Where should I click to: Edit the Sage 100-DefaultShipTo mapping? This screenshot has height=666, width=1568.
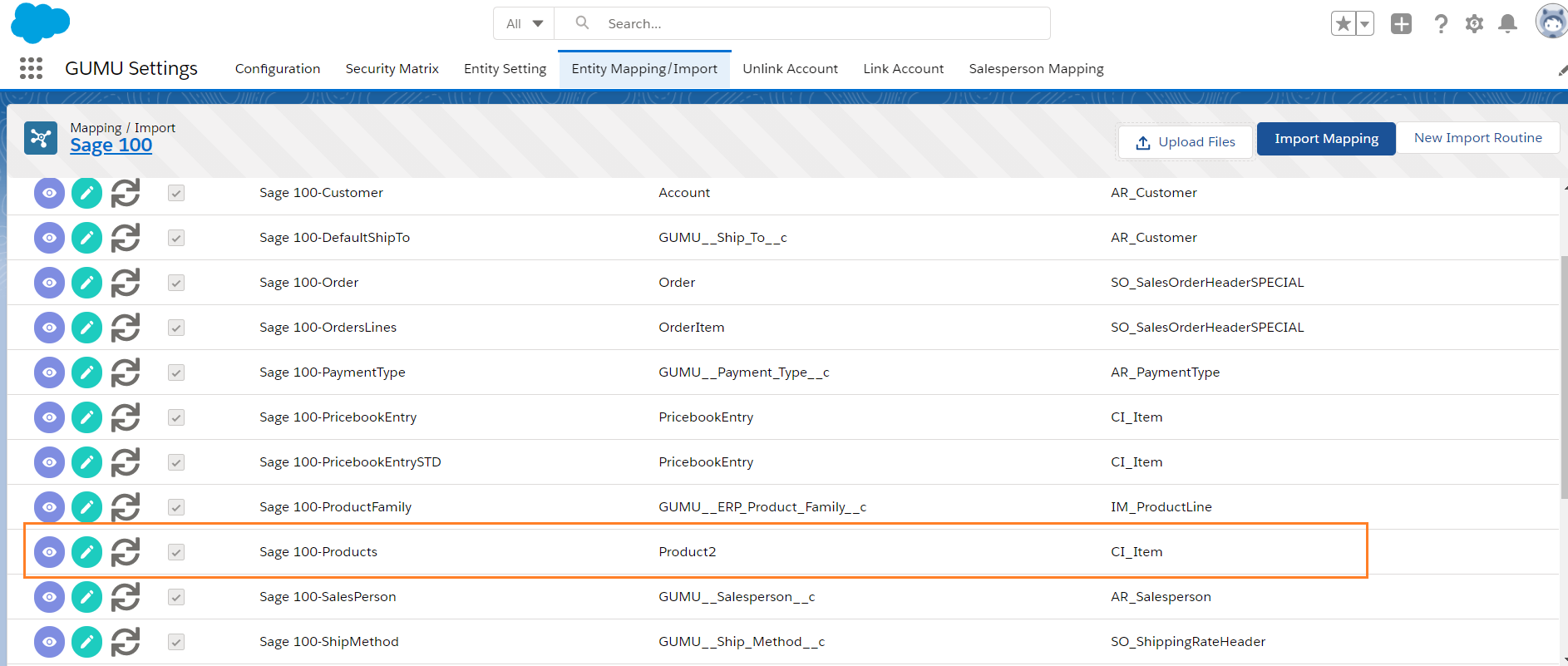click(x=86, y=238)
